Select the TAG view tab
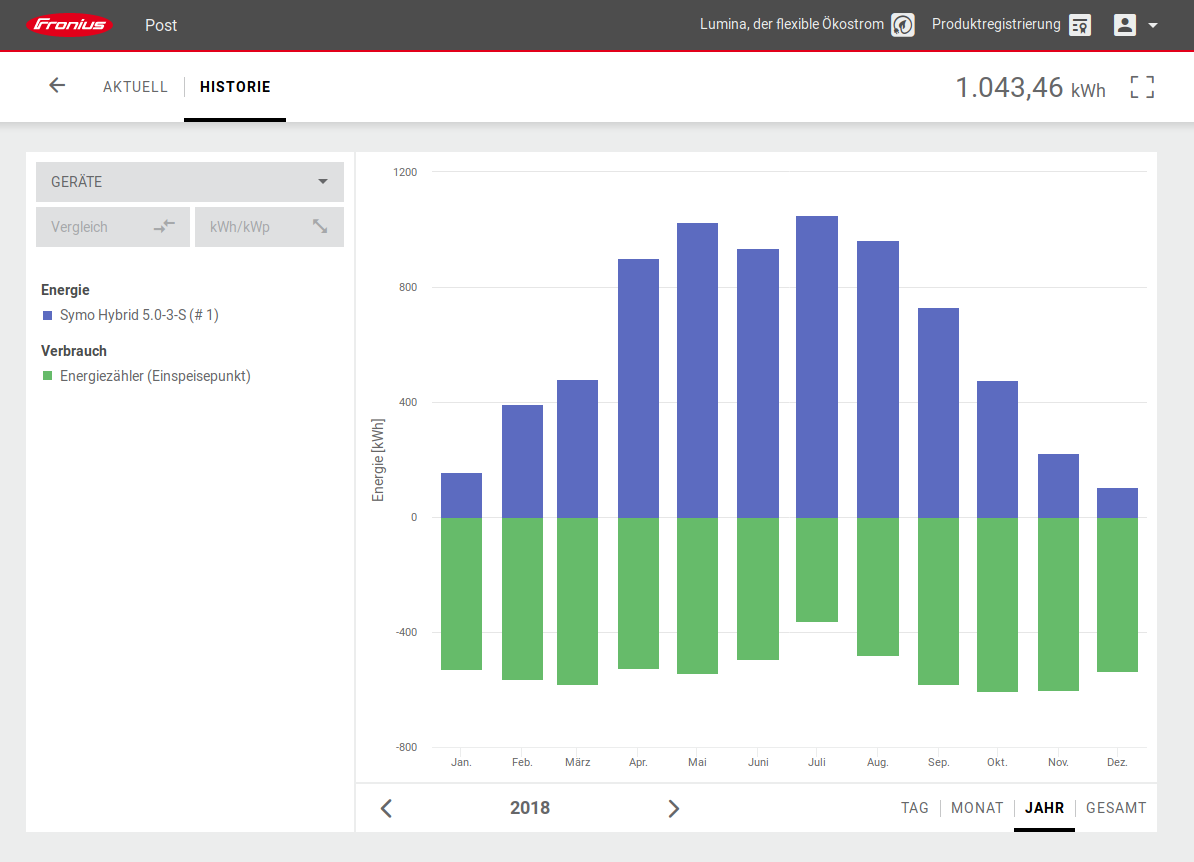This screenshot has height=862, width=1194. tap(914, 808)
